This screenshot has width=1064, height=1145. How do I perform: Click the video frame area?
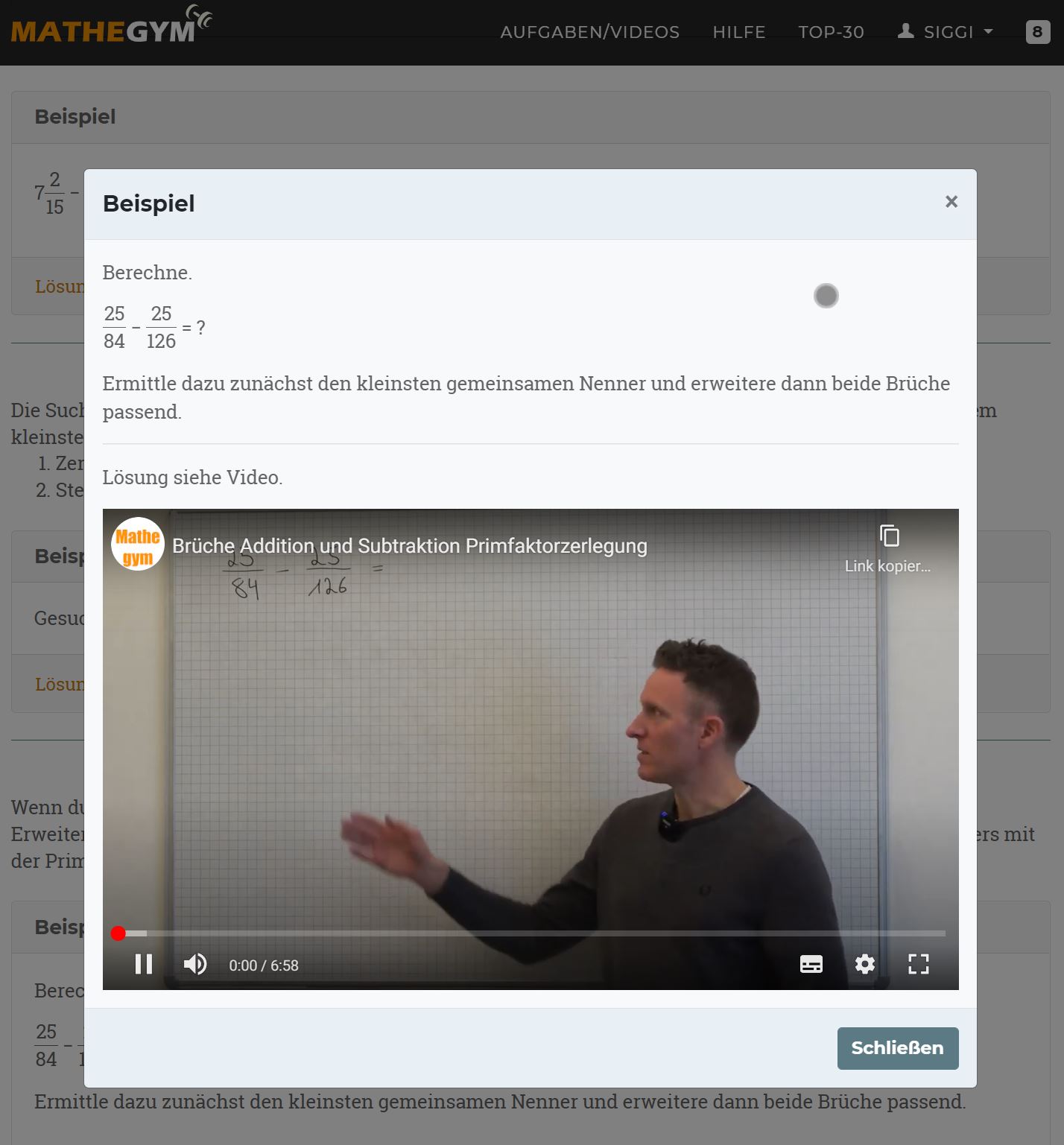click(531, 738)
